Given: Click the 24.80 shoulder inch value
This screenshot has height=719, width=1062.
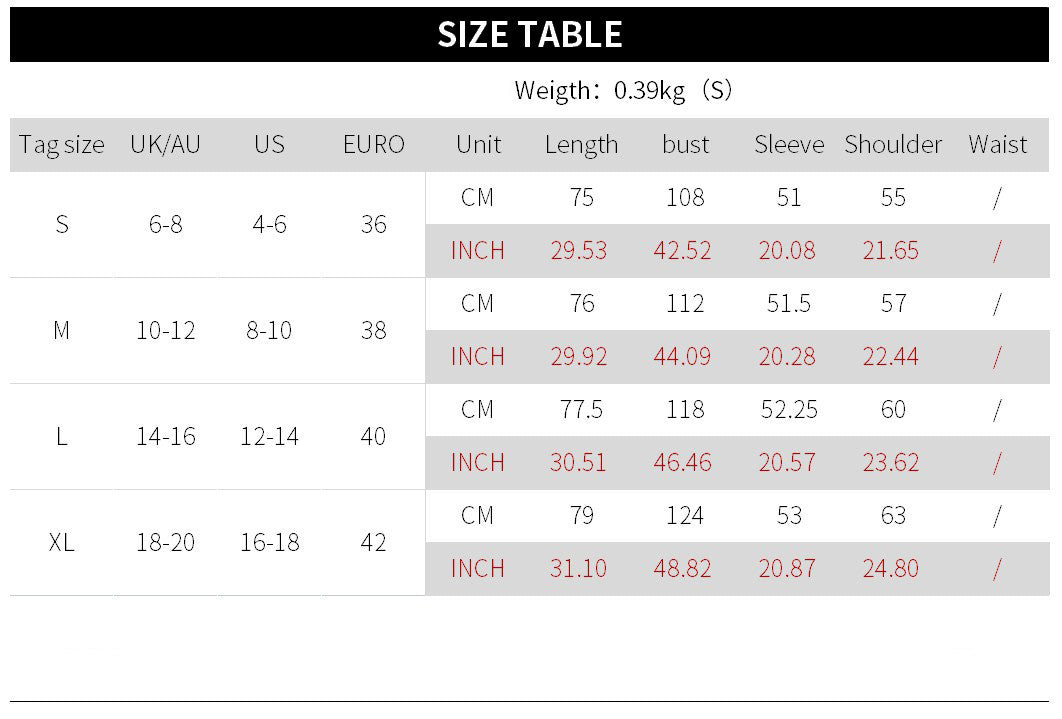Looking at the screenshot, I should pos(891,569).
